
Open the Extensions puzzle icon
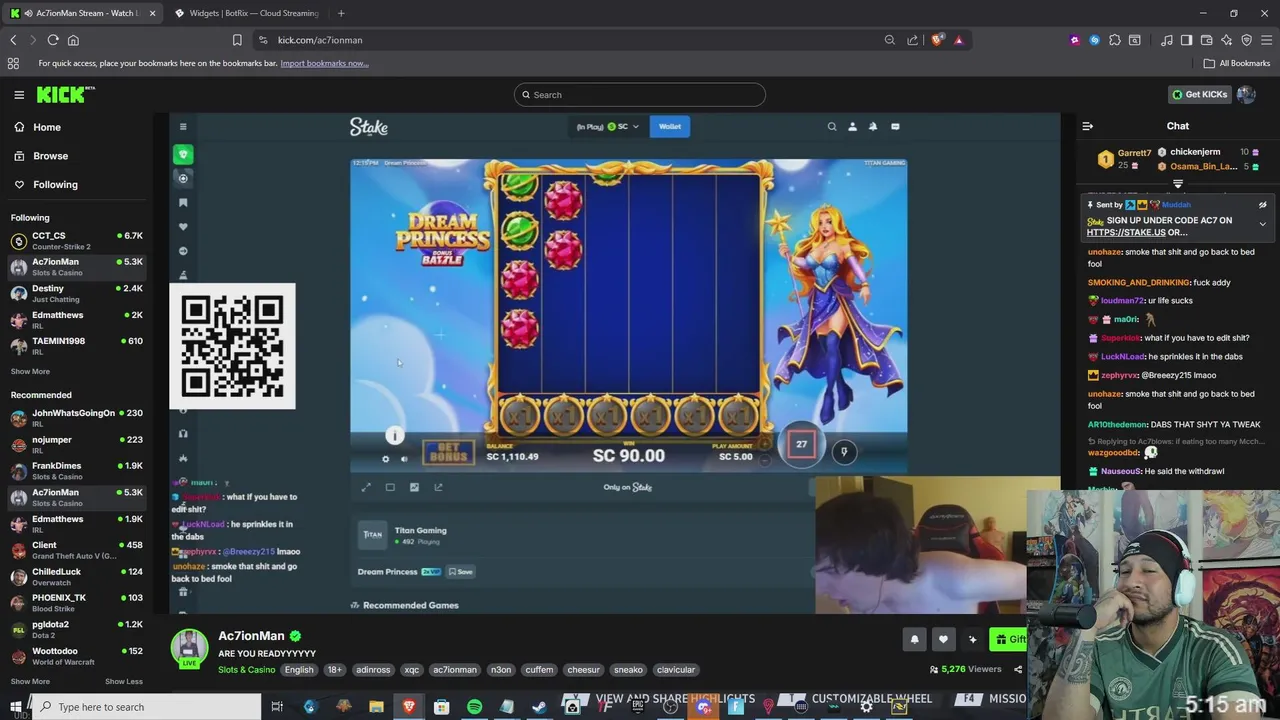click(1115, 40)
